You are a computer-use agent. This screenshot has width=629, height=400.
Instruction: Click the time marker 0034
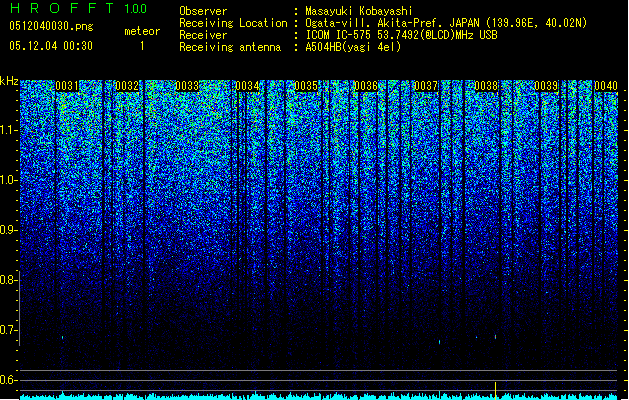[x=247, y=86]
